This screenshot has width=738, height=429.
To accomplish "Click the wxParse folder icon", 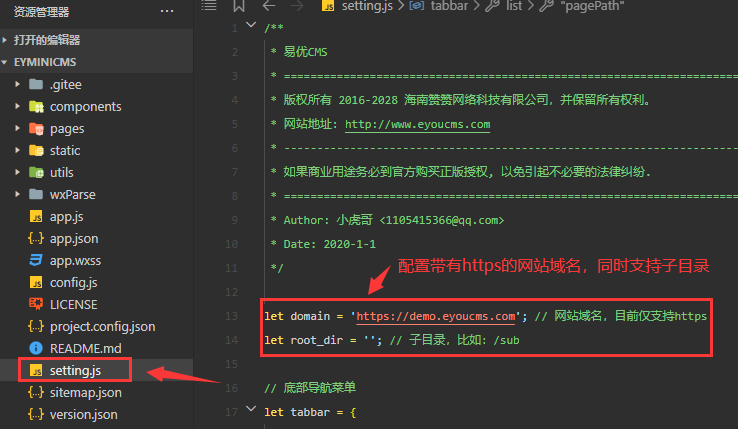I will (36, 194).
